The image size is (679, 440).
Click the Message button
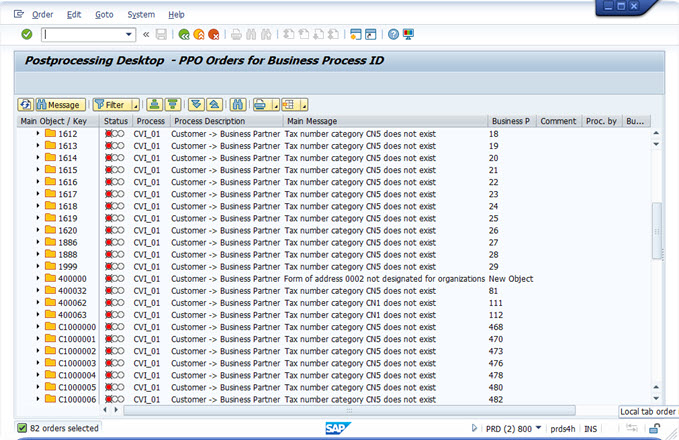tap(61, 104)
